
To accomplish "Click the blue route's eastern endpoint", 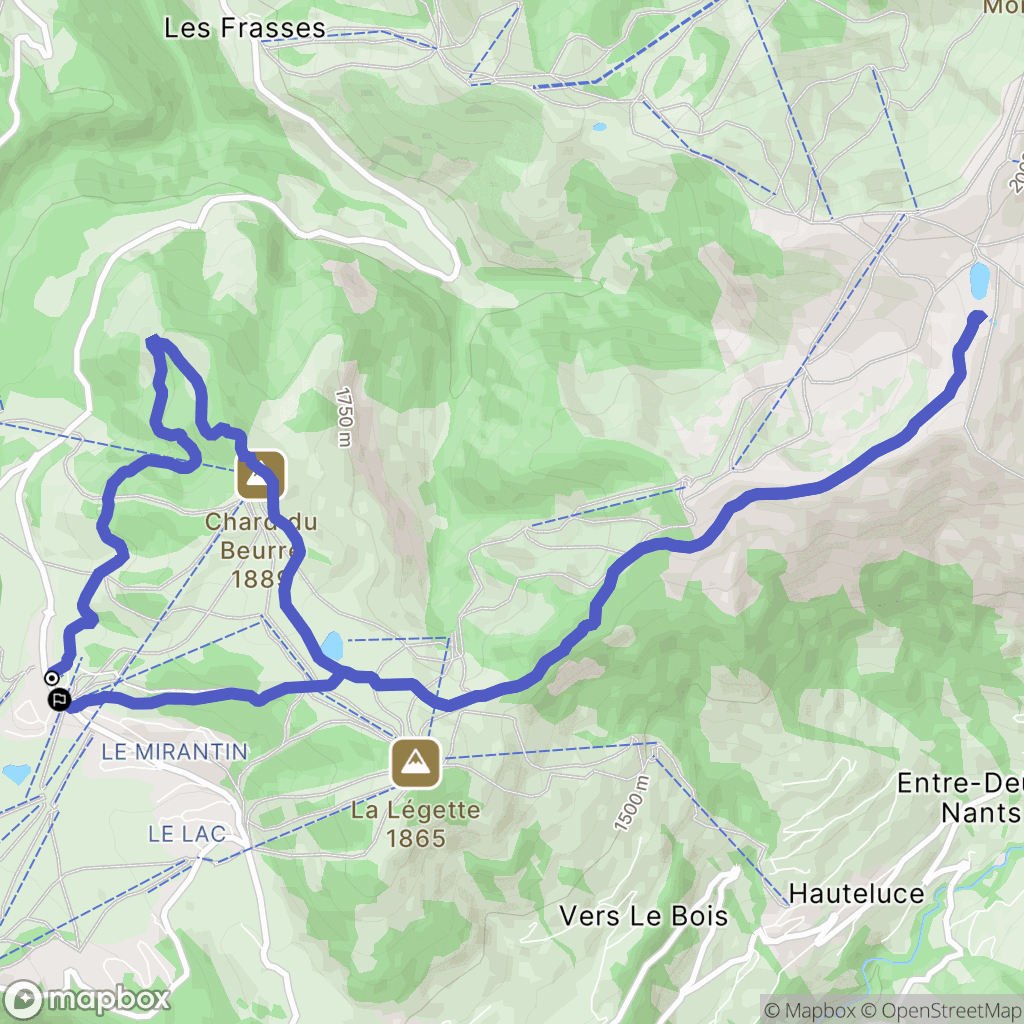I will (x=979, y=317).
